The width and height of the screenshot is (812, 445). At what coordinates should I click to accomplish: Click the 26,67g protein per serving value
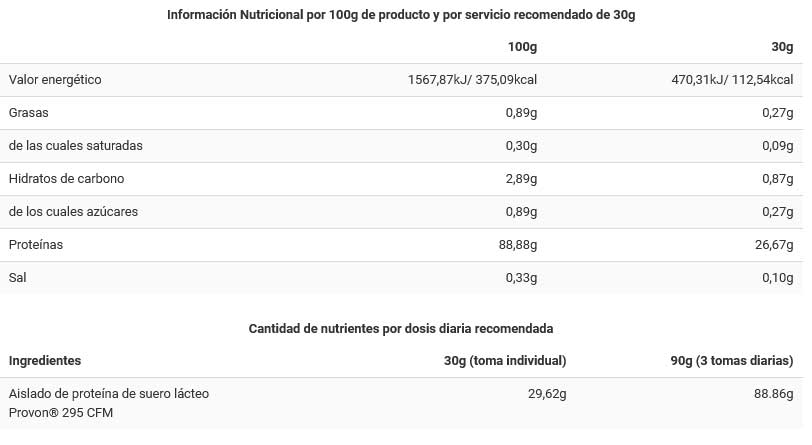(x=772, y=245)
